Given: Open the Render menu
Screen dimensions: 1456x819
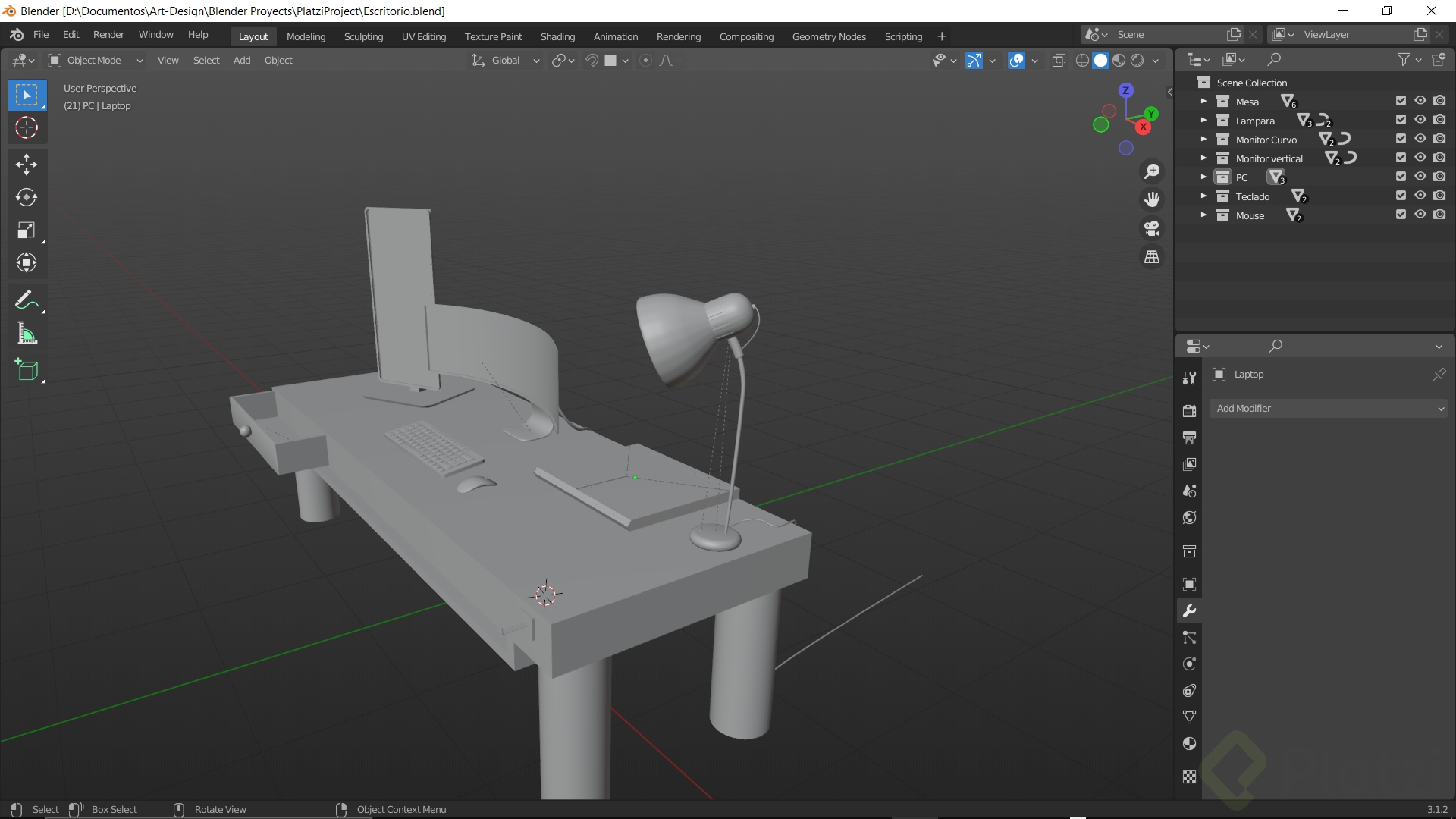Looking at the screenshot, I should click(108, 35).
